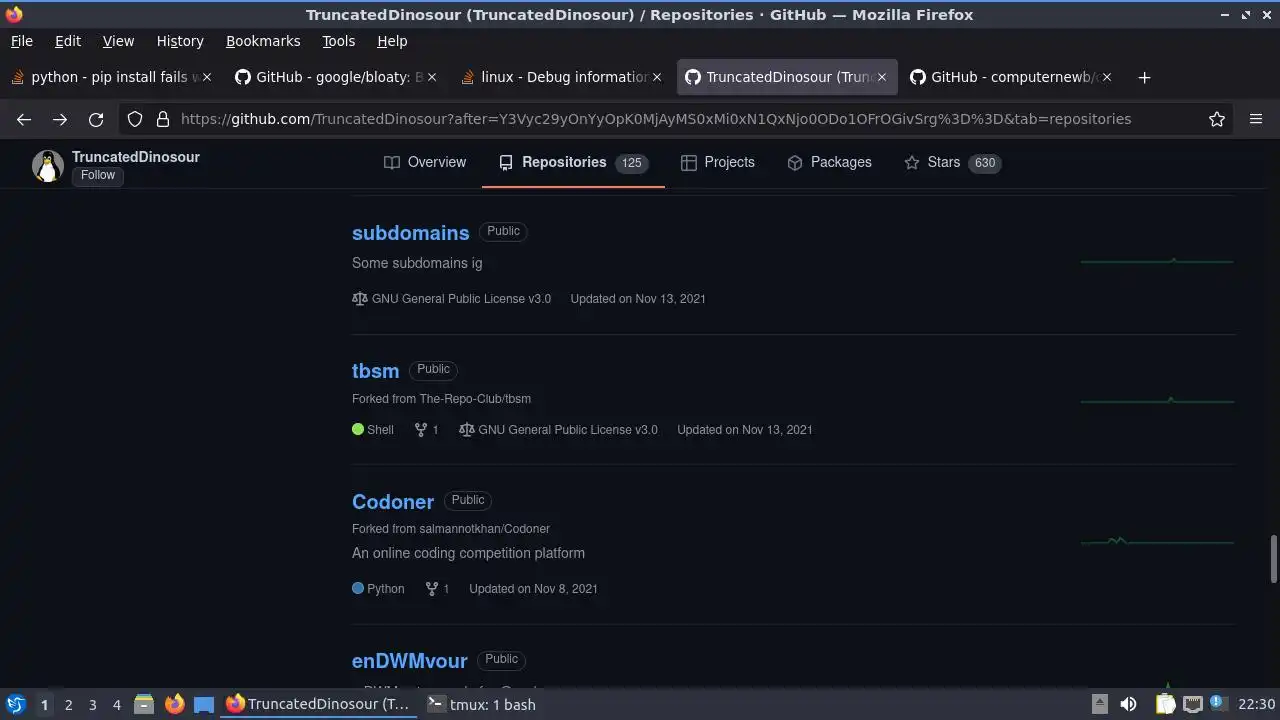Click the subdomains license scale icon
1280x720 pixels.
point(360,298)
